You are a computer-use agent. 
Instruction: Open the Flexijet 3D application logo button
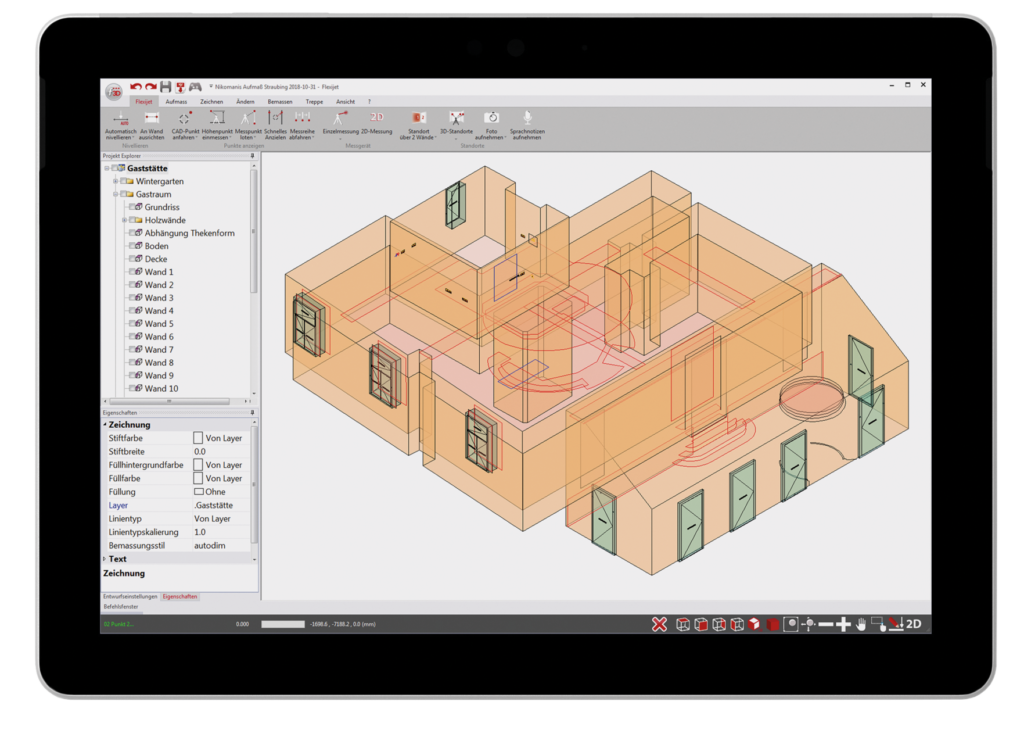pyautogui.click(x=114, y=92)
